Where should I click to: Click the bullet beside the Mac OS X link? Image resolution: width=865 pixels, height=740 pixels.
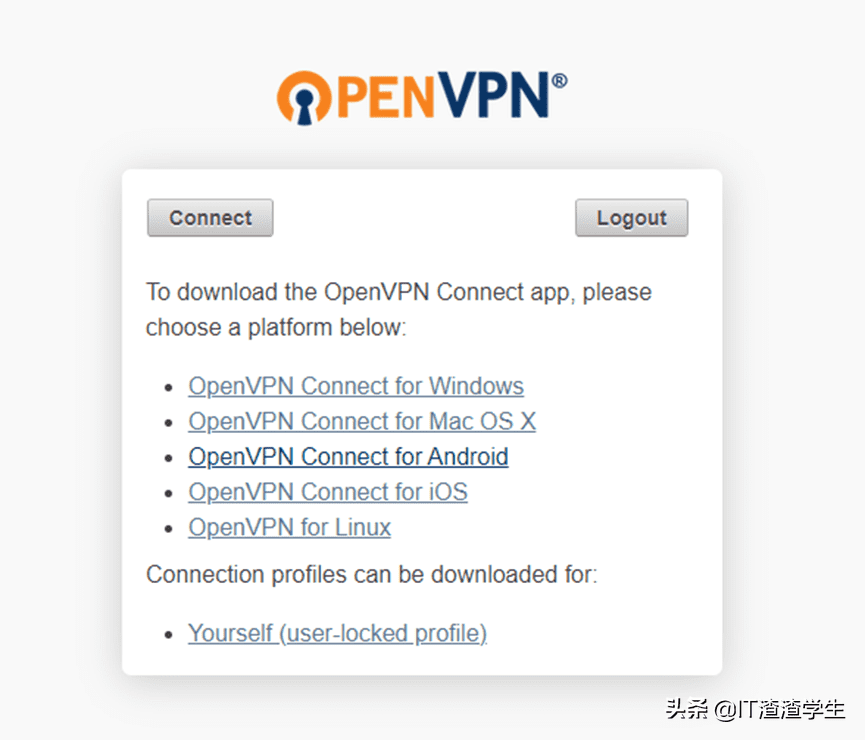169,423
